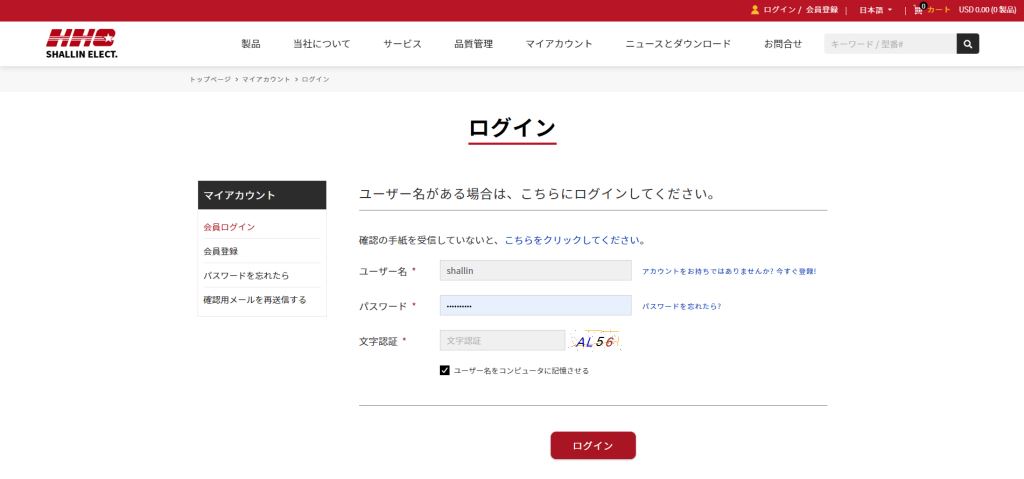This screenshot has width=1024, height=479.
Task: Toggle remember username checkbox
Action: coord(445,371)
